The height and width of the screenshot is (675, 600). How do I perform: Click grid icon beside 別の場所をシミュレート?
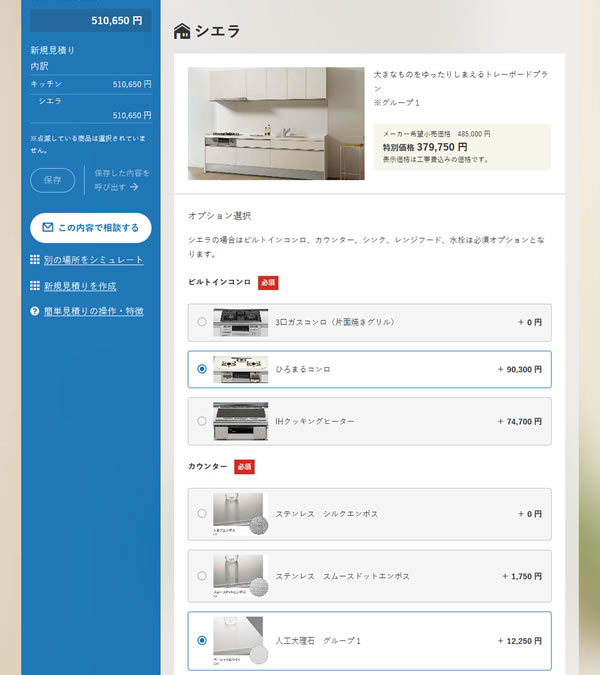point(35,260)
